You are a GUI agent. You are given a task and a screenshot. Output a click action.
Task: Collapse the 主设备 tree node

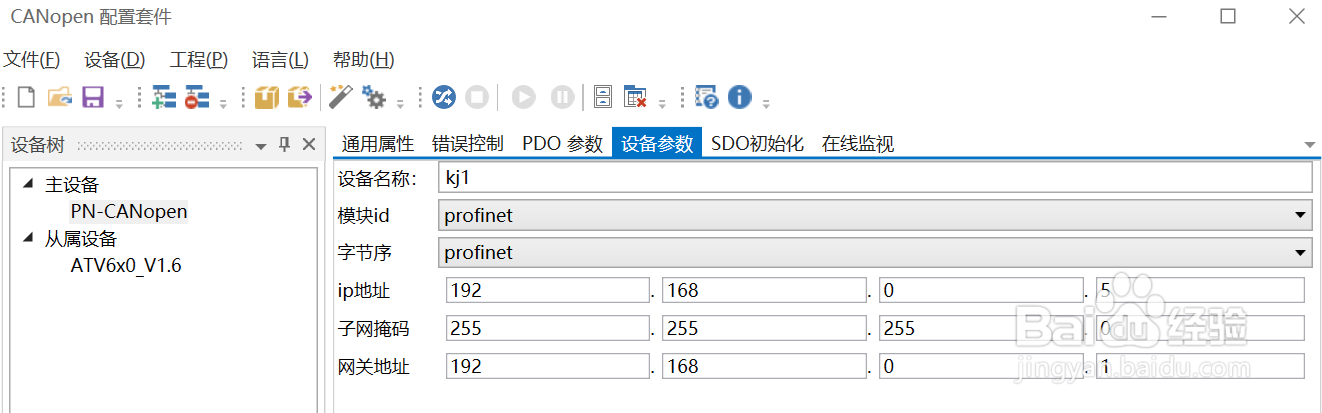[x=27, y=184]
